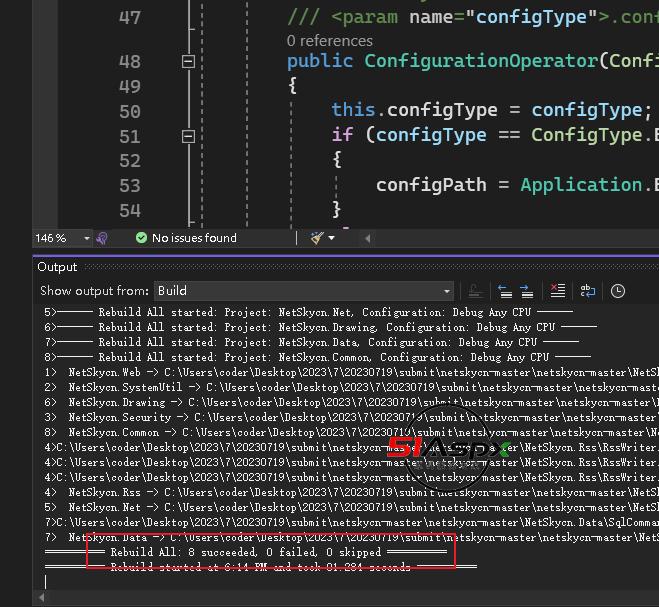This screenshot has width=659, height=607.
Task: Go to next message in Output
Action: (526, 291)
